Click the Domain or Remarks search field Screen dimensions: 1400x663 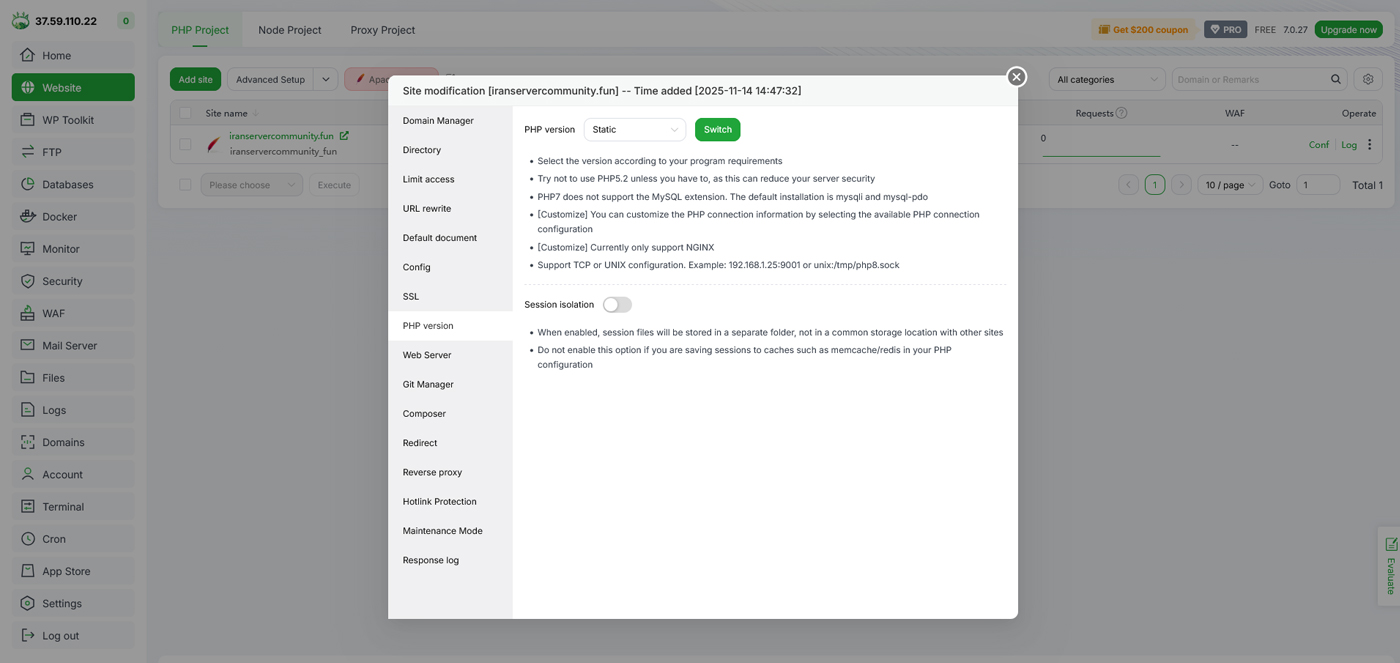point(1251,80)
